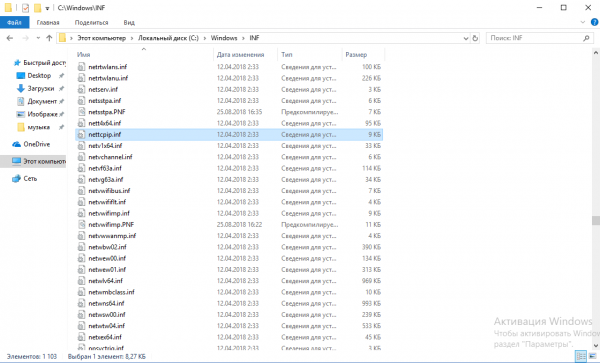Click the netv1x64.inf file icon
The image size is (600, 363).
point(81,146)
